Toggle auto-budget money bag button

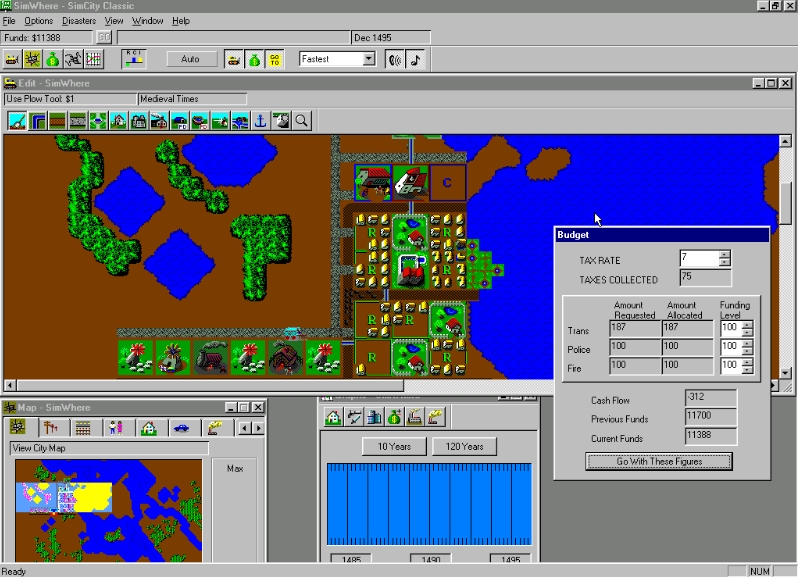click(x=254, y=60)
